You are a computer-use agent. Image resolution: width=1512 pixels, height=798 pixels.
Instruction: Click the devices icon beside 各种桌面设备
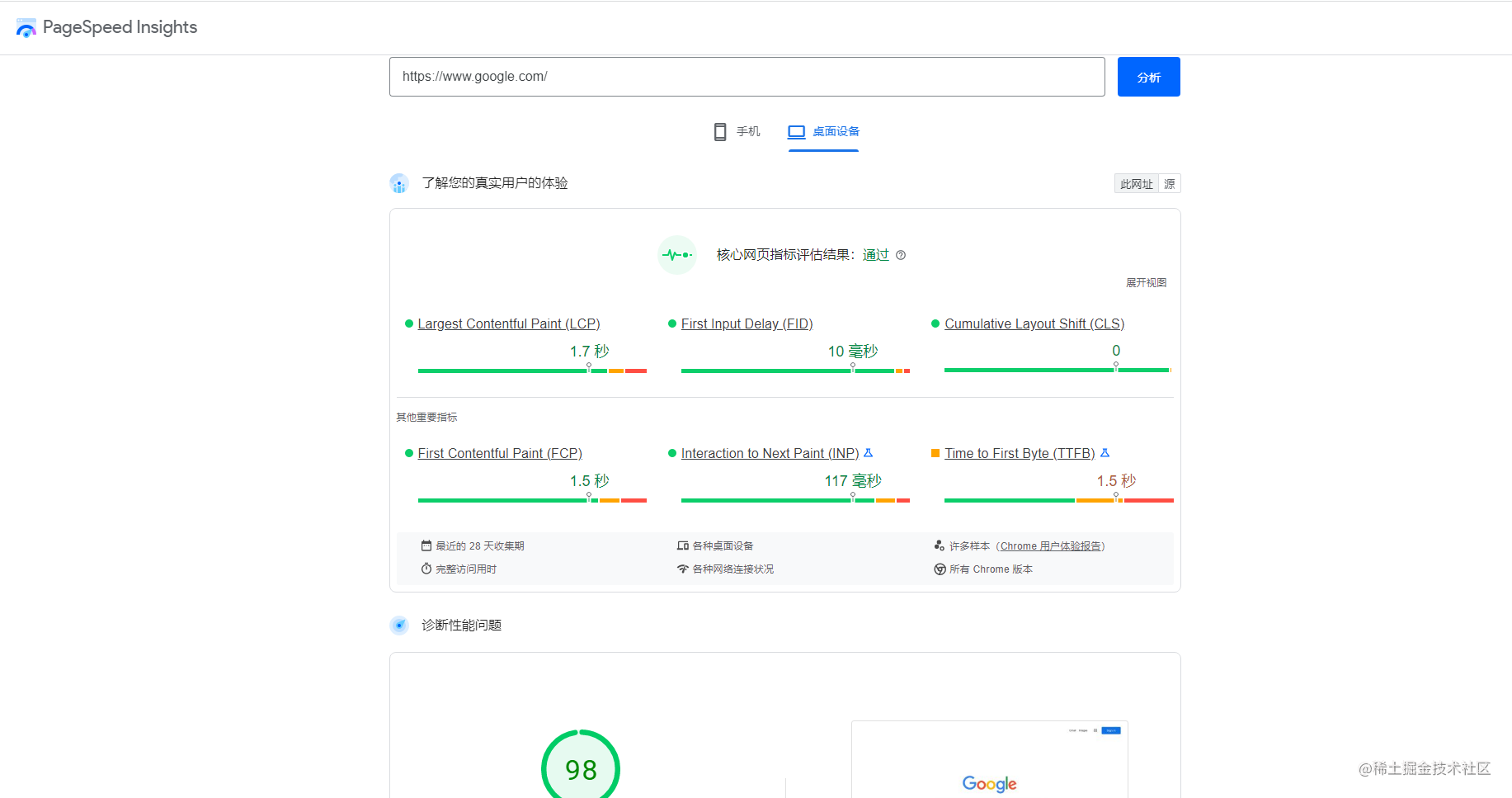click(683, 545)
